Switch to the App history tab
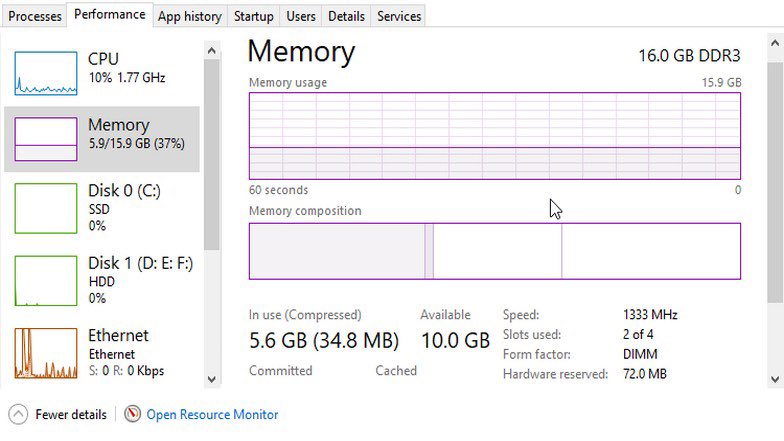Image resolution: width=784 pixels, height=441 pixels. pyautogui.click(x=190, y=16)
